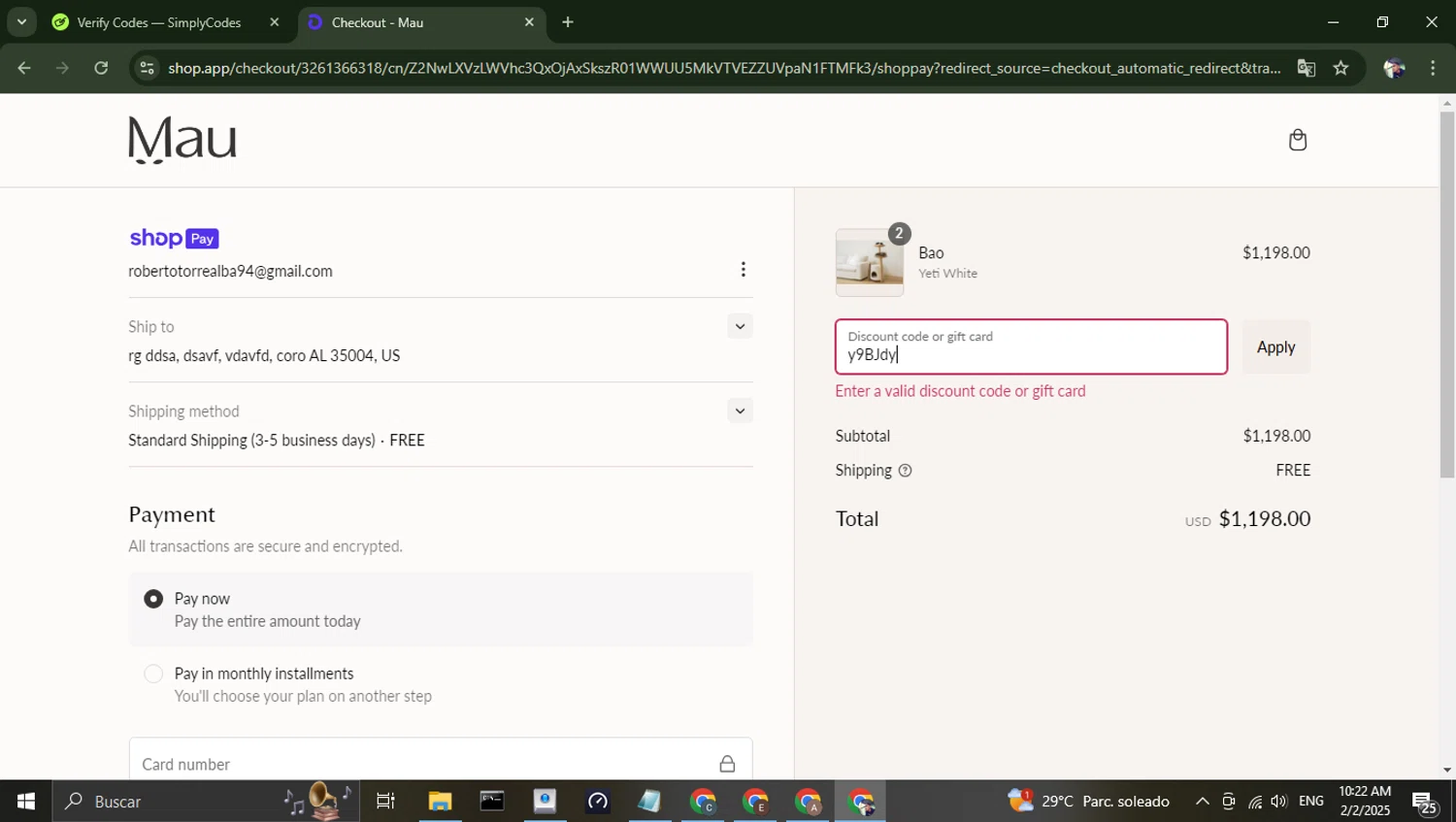1456x822 pixels.
Task: Open Windows Start menu
Action: click(x=25, y=802)
